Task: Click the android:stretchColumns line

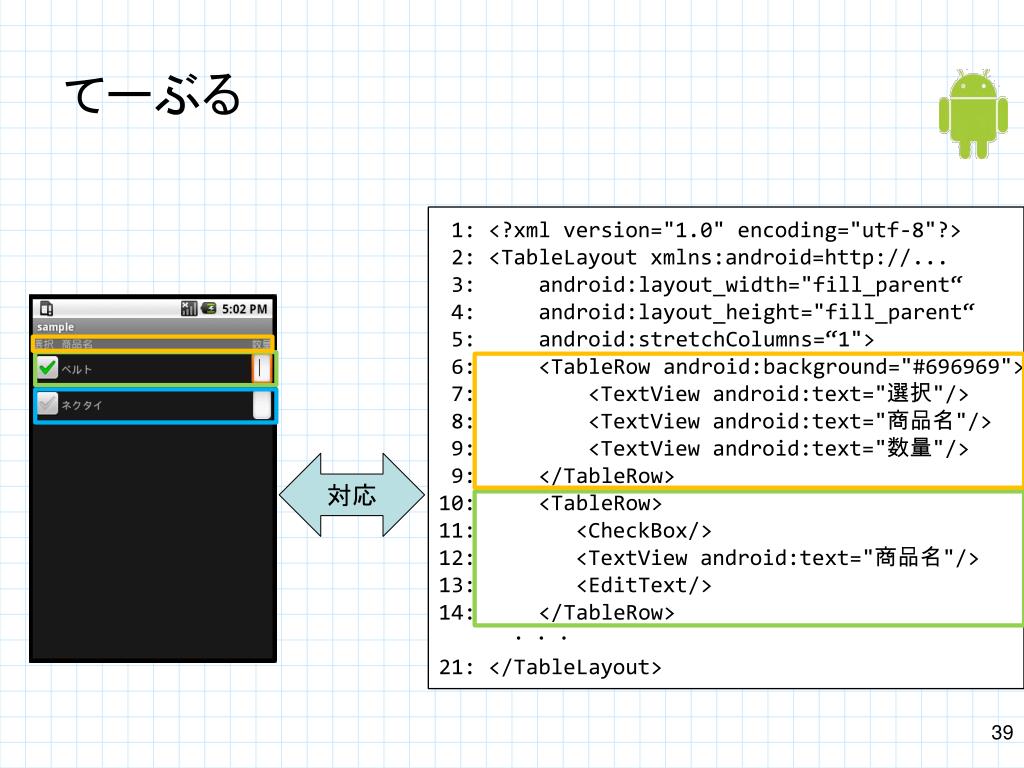Action: click(706, 340)
